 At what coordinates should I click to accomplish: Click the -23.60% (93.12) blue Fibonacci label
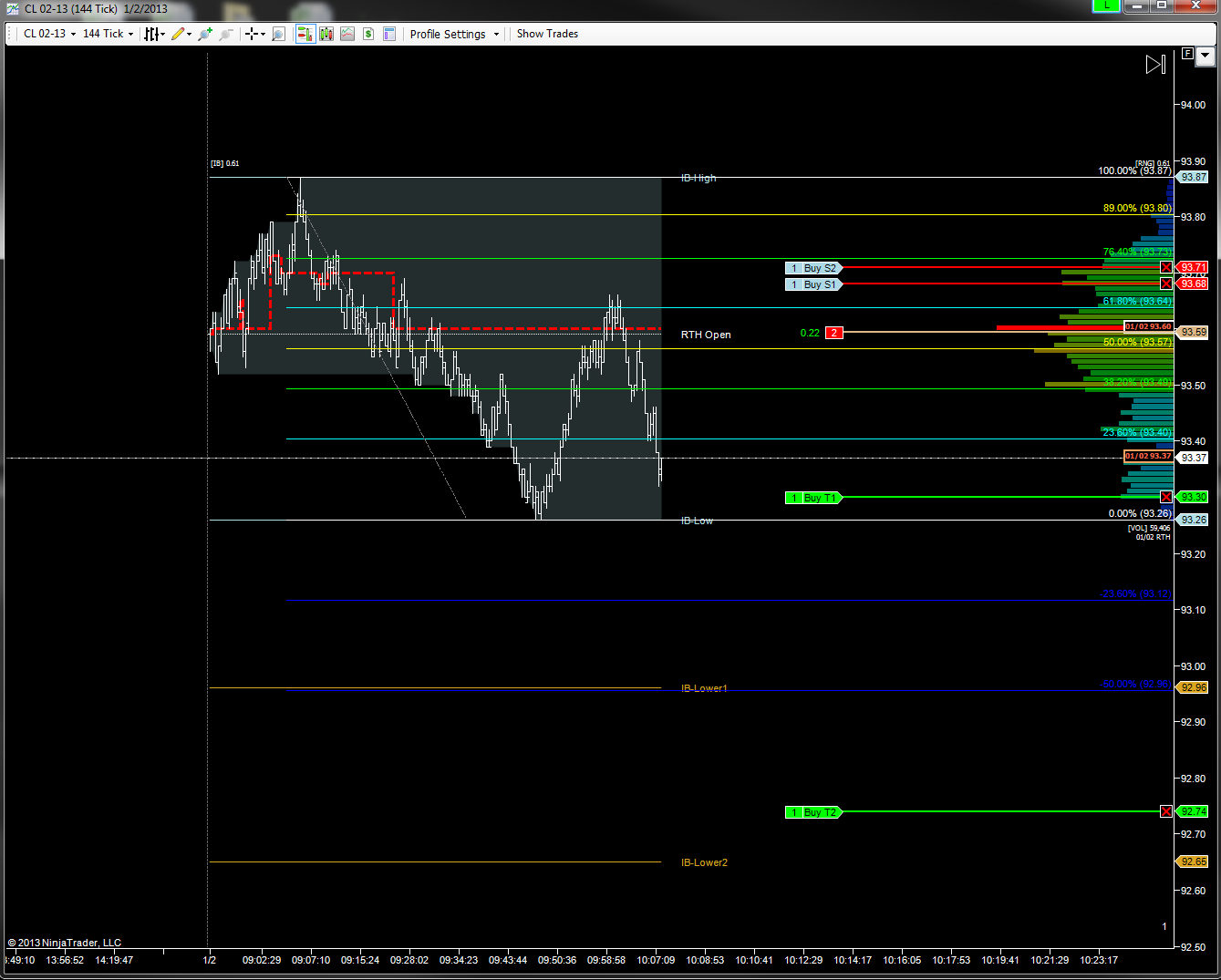pos(1135,593)
